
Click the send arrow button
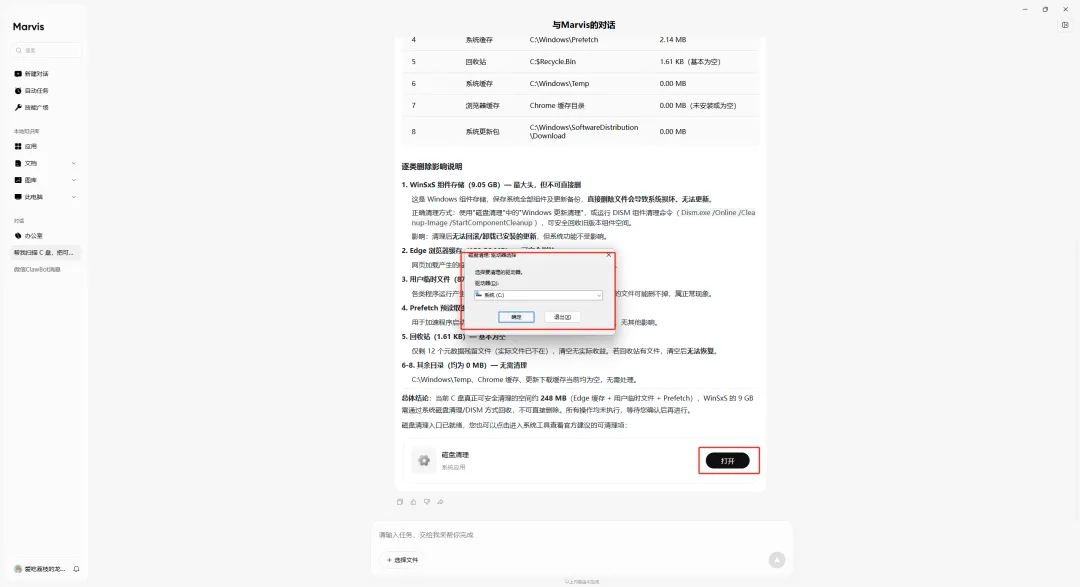[776, 560]
